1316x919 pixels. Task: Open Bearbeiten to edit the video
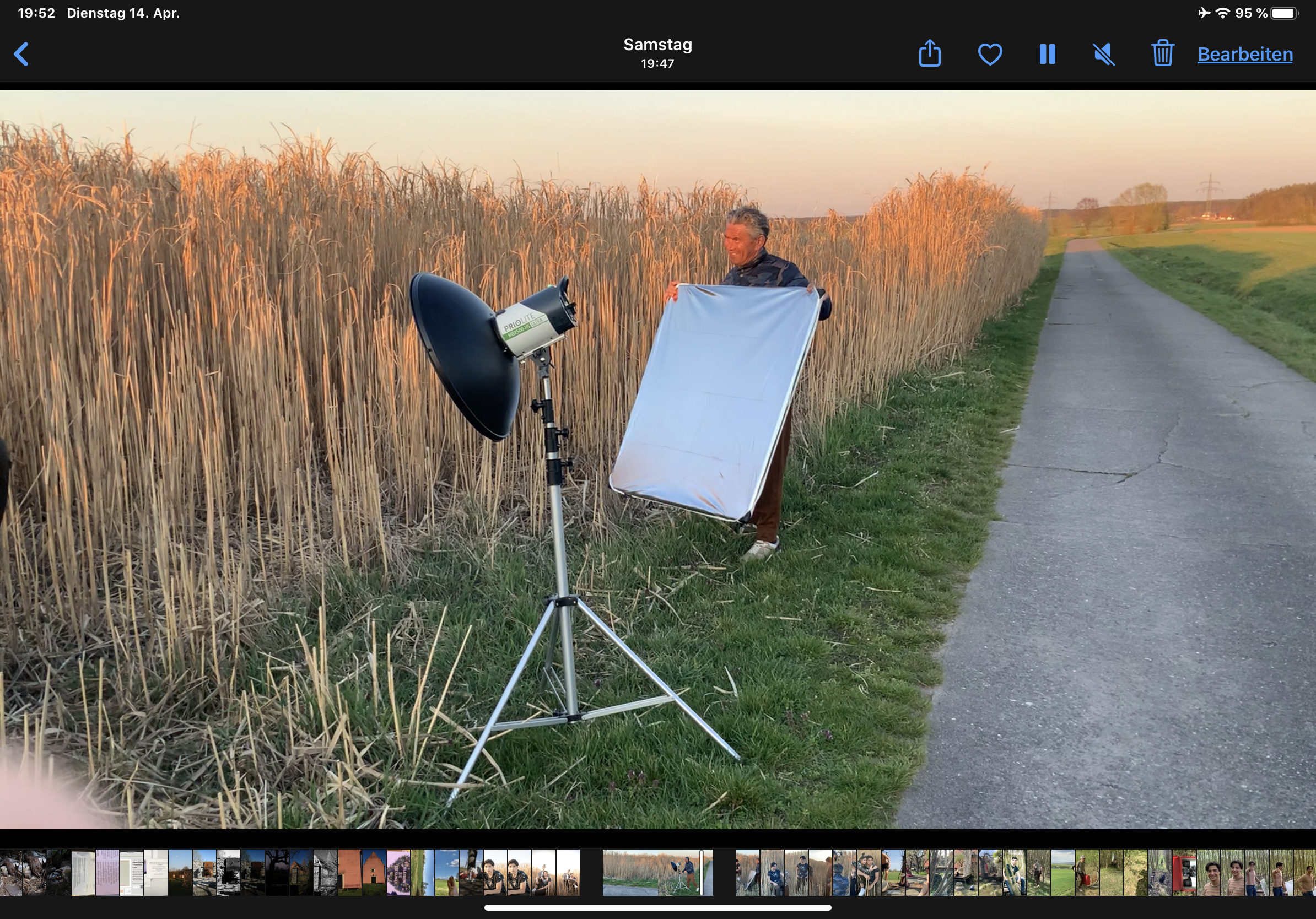click(x=1245, y=55)
